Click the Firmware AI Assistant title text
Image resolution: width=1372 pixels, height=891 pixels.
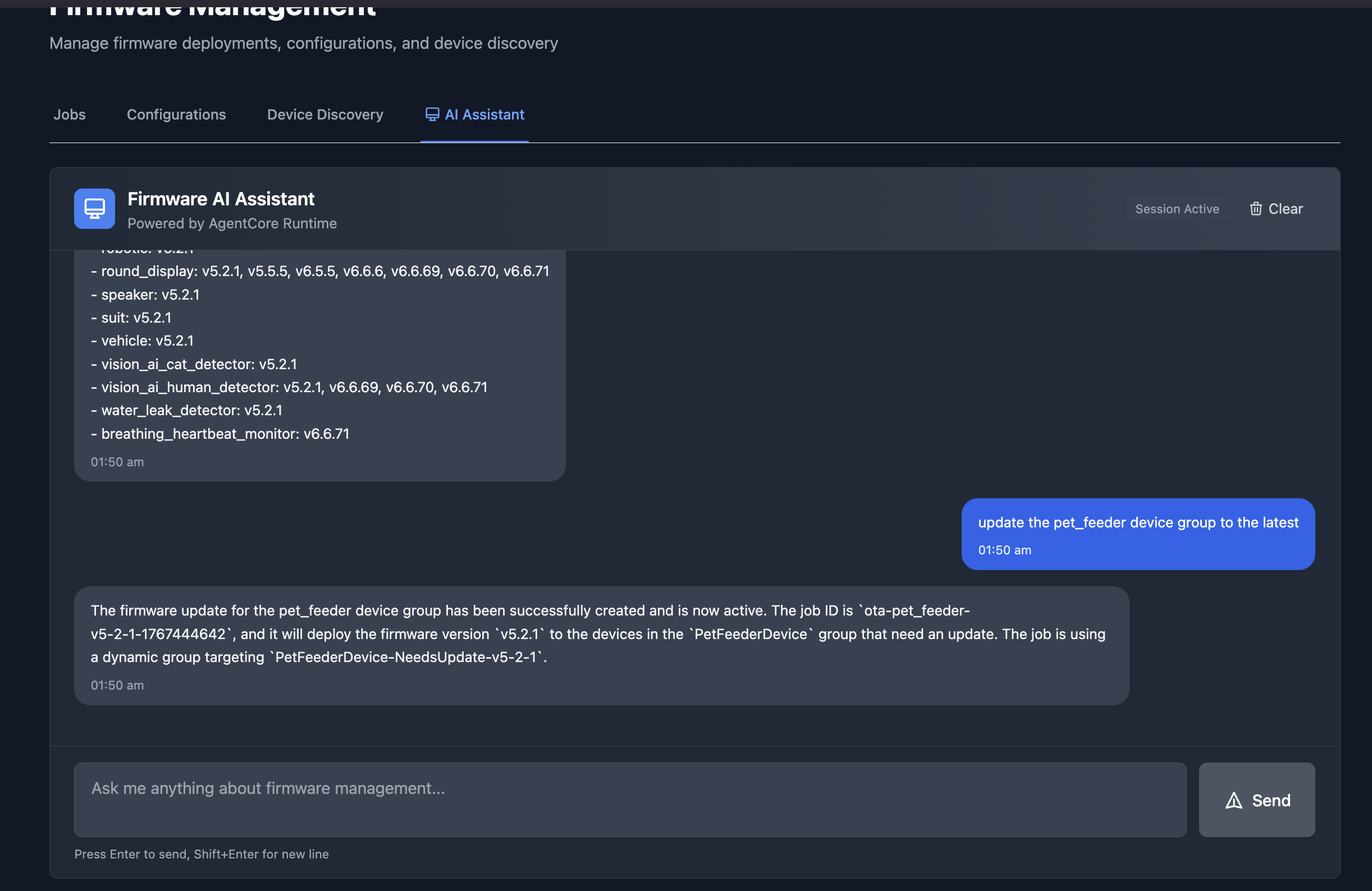click(221, 198)
